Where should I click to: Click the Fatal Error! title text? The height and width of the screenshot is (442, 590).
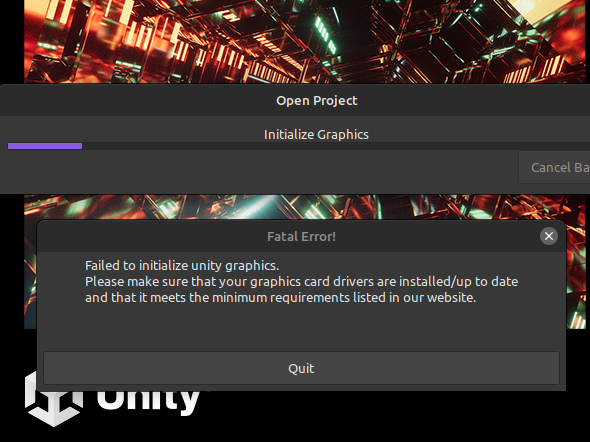[301, 236]
